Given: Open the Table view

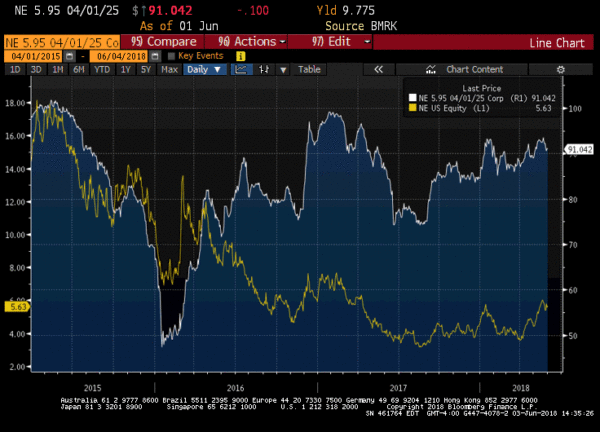Looking at the screenshot, I should click(x=309, y=70).
